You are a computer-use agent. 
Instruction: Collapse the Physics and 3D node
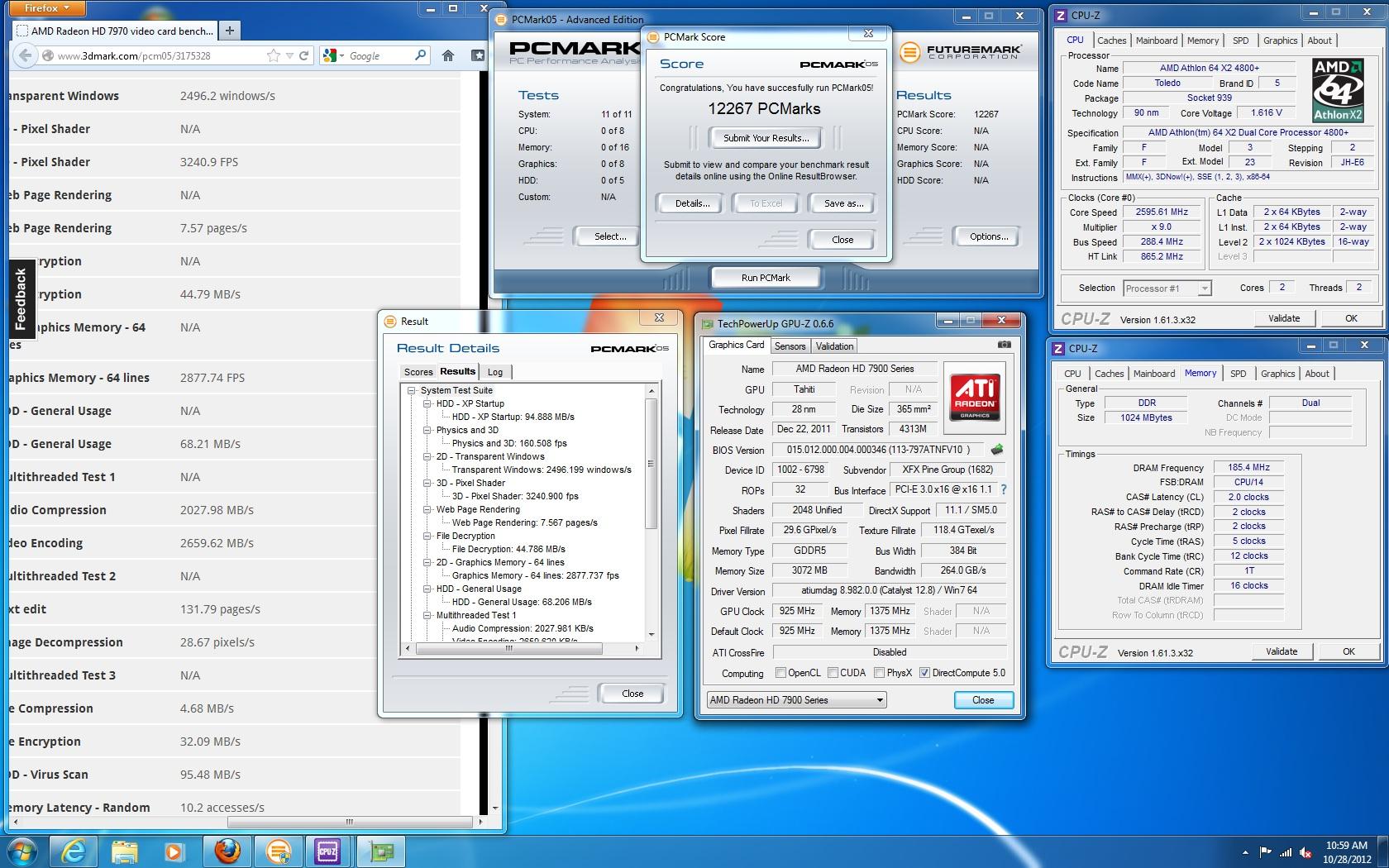tap(427, 430)
